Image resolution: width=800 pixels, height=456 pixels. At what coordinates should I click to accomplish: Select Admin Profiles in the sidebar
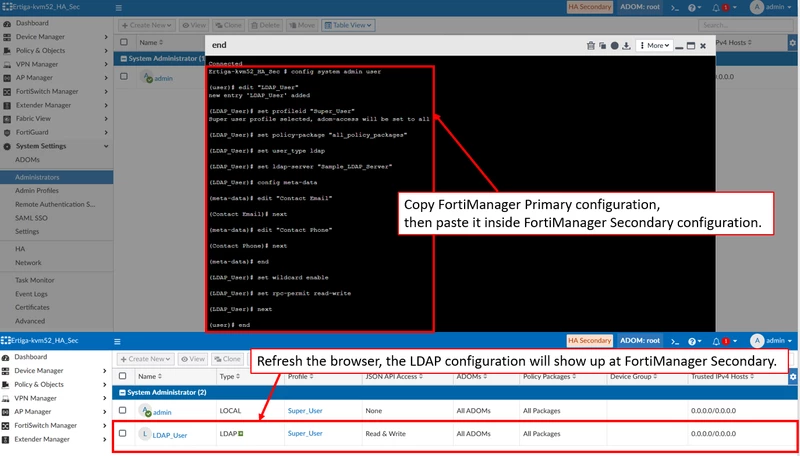pos(37,191)
